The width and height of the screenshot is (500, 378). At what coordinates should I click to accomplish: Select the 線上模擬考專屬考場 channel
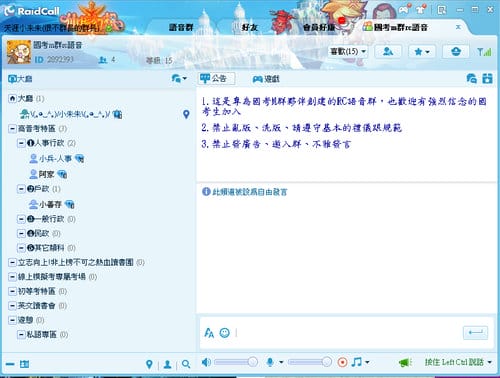coord(52,277)
